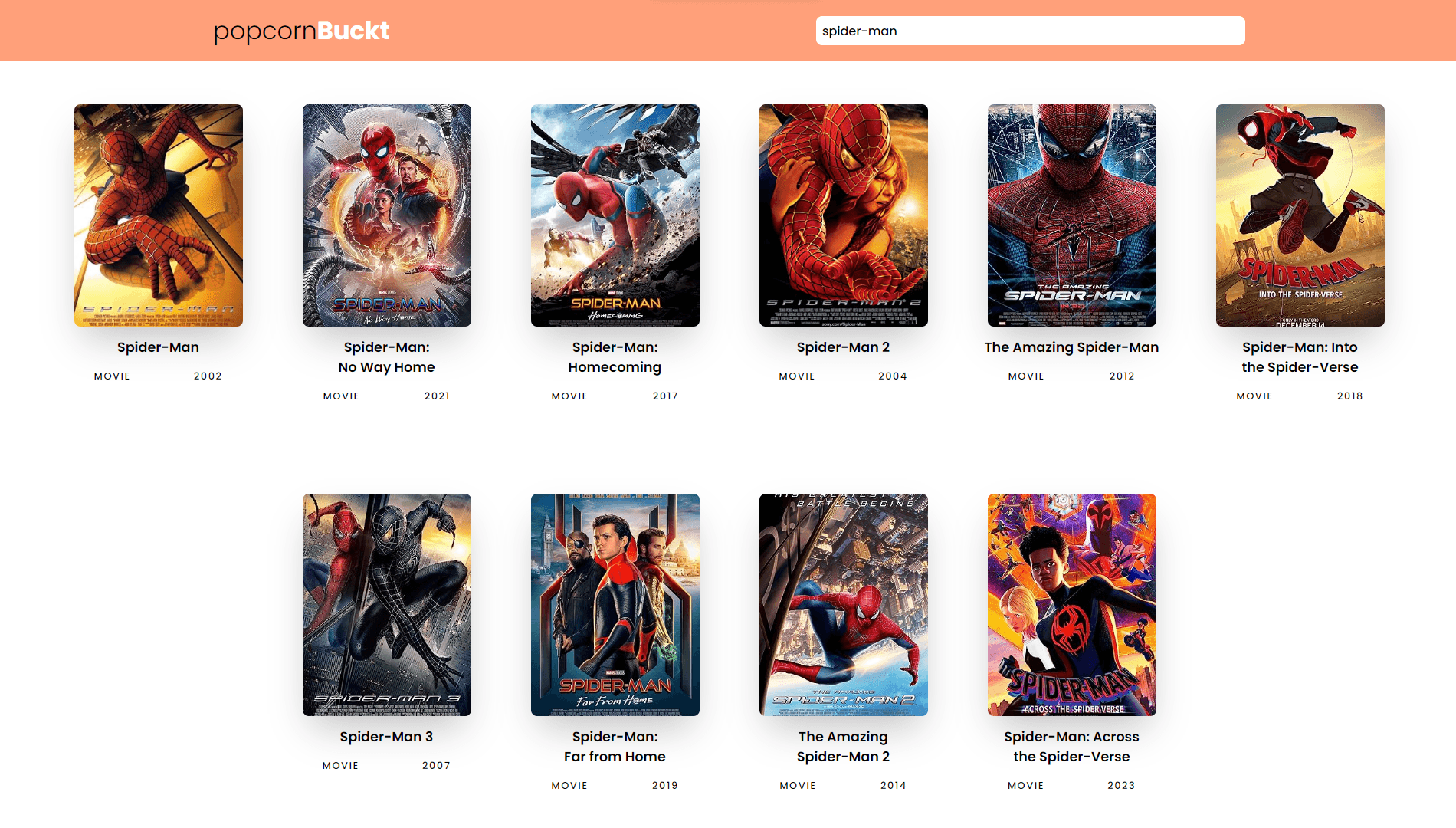Viewport: 1456px width, 828px height.
Task: Select the "MOVIE" label beside year 2012
Action: pos(1026,376)
